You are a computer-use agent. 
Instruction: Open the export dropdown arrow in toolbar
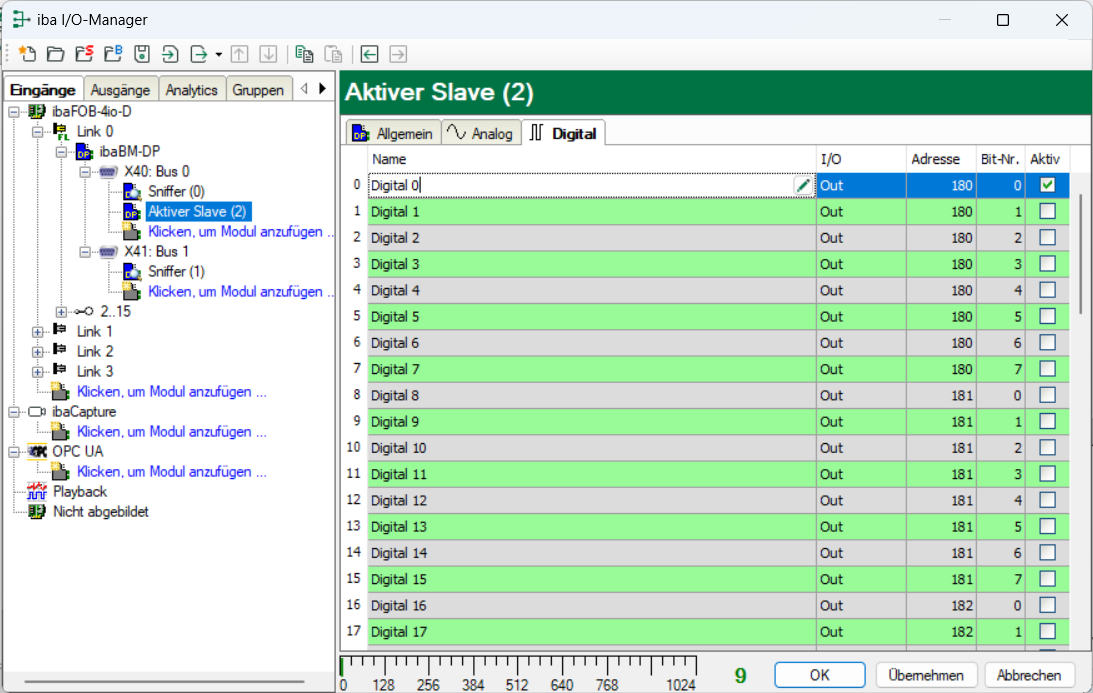pyautogui.click(x=218, y=54)
